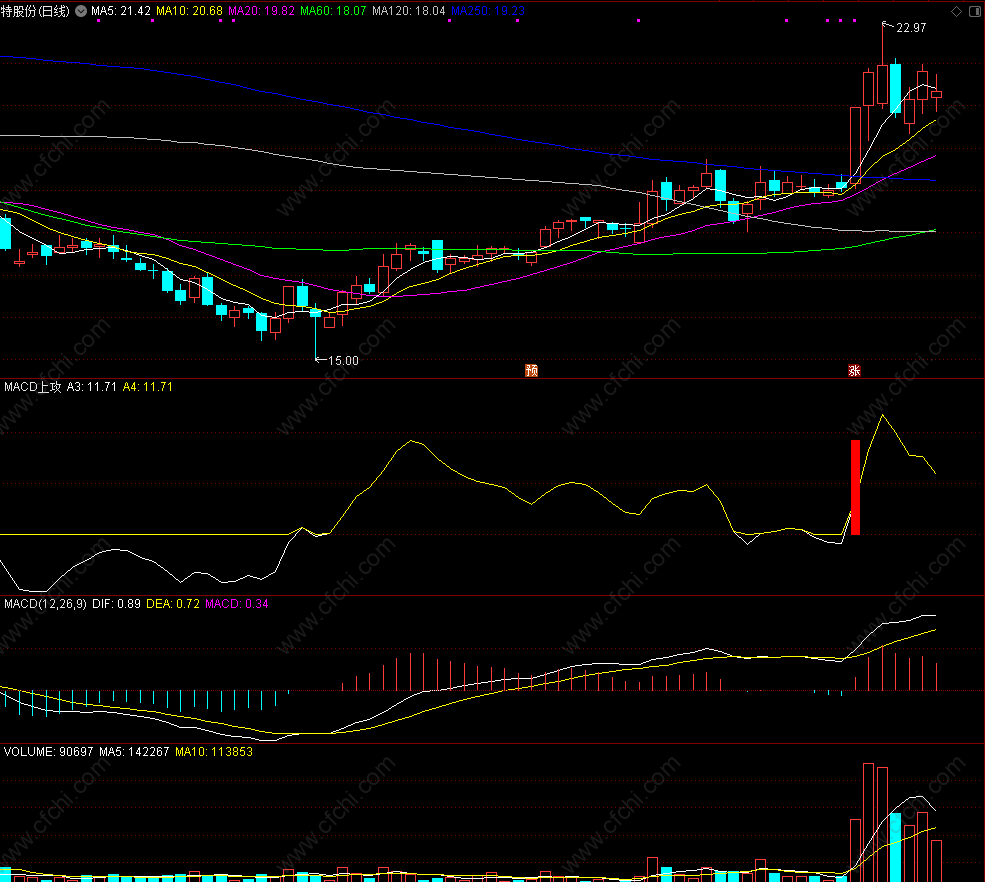Click the A3: 11.71 value label
Screen dimensions: 985x882
[92, 387]
